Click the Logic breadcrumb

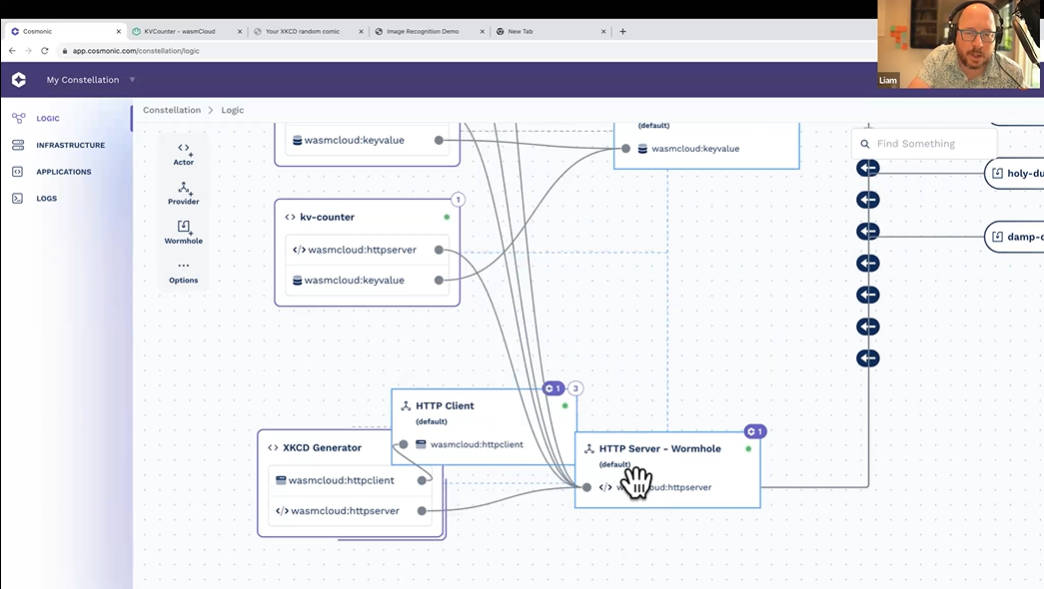pos(232,110)
